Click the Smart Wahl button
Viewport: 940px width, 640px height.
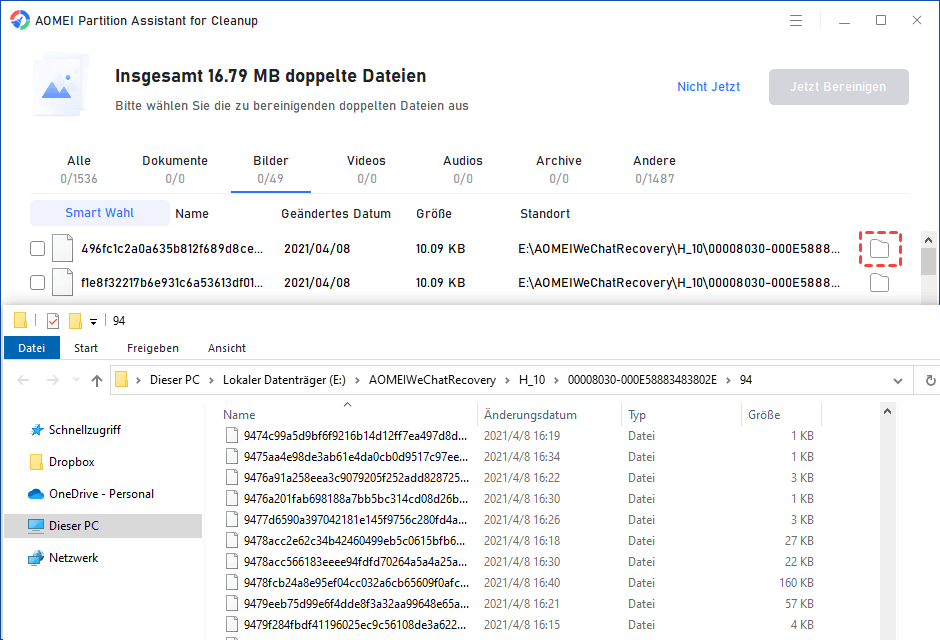click(100, 213)
